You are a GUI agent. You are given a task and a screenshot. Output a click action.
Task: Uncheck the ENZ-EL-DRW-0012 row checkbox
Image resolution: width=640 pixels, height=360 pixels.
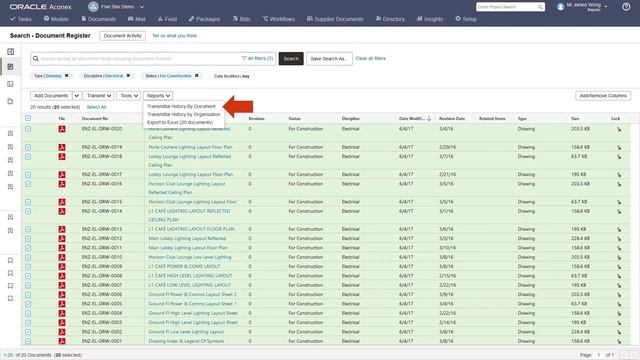28,239
